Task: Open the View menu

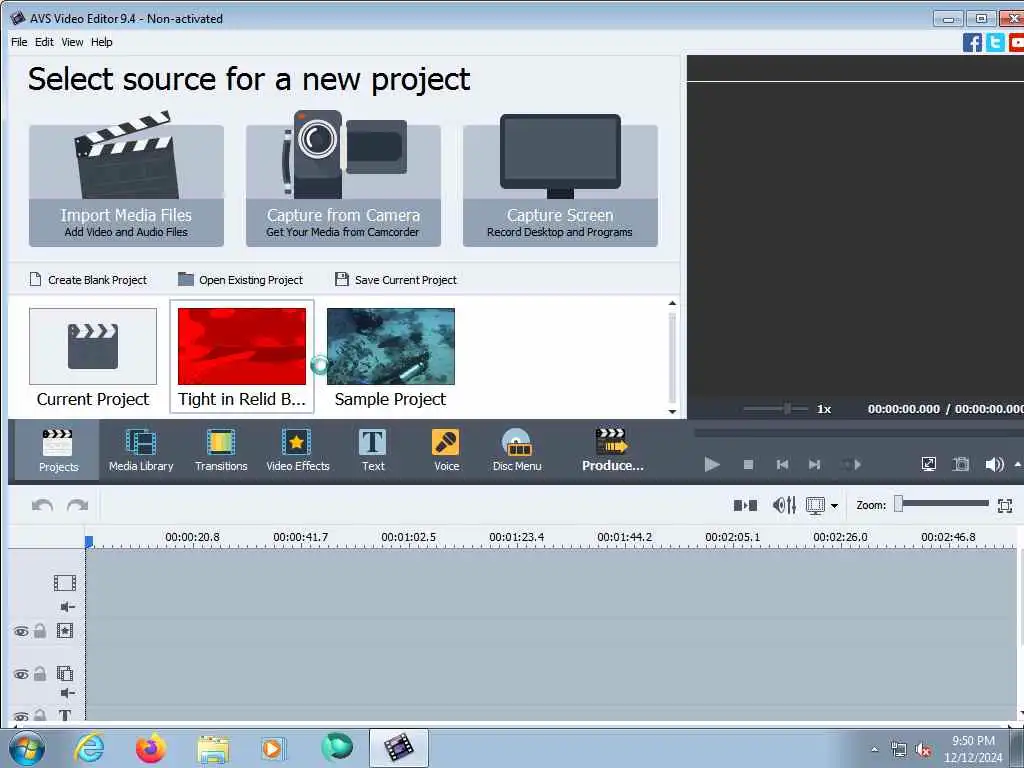Action: pyautogui.click(x=72, y=42)
